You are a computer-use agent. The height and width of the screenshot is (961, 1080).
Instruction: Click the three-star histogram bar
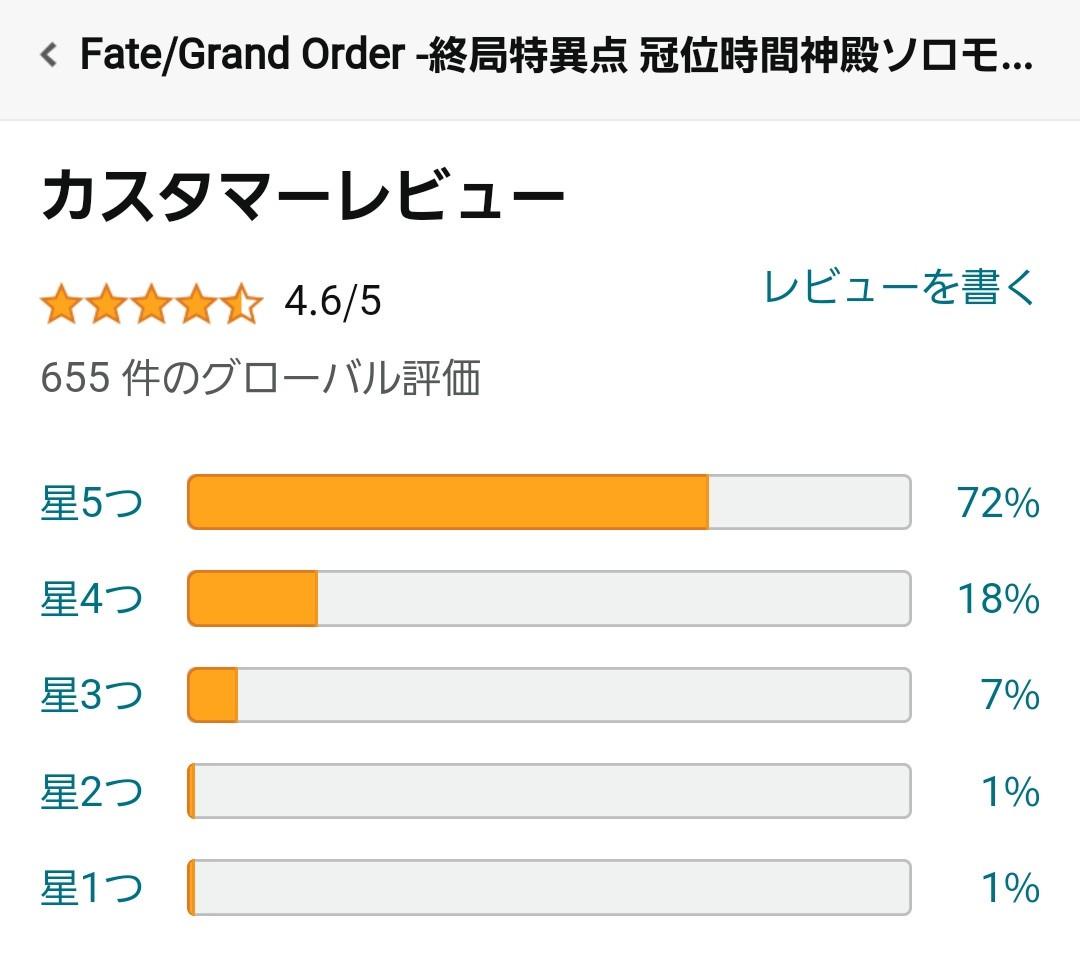tap(549, 695)
